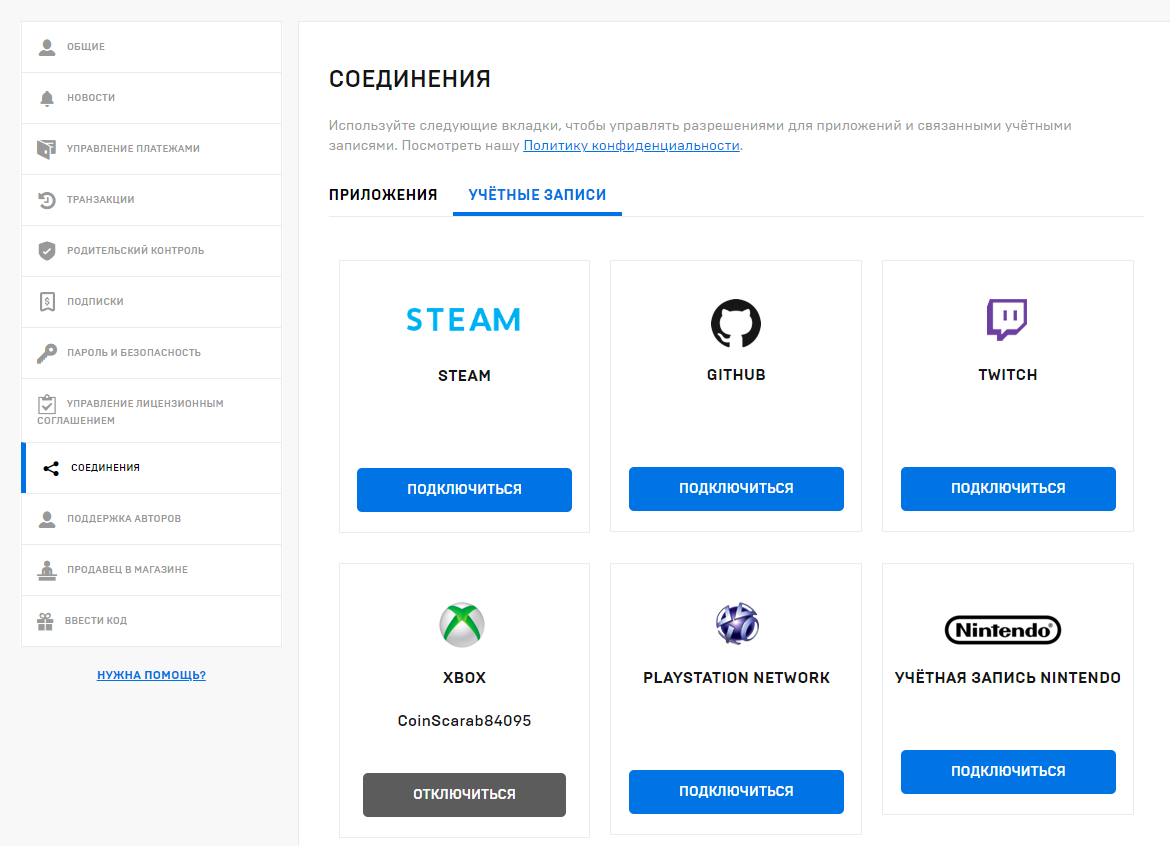The height and width of the screenshot is (846, 1170).
Task: Switch to the ПРИЛОЖЕНИЯ tab
Action: [383, 195]
